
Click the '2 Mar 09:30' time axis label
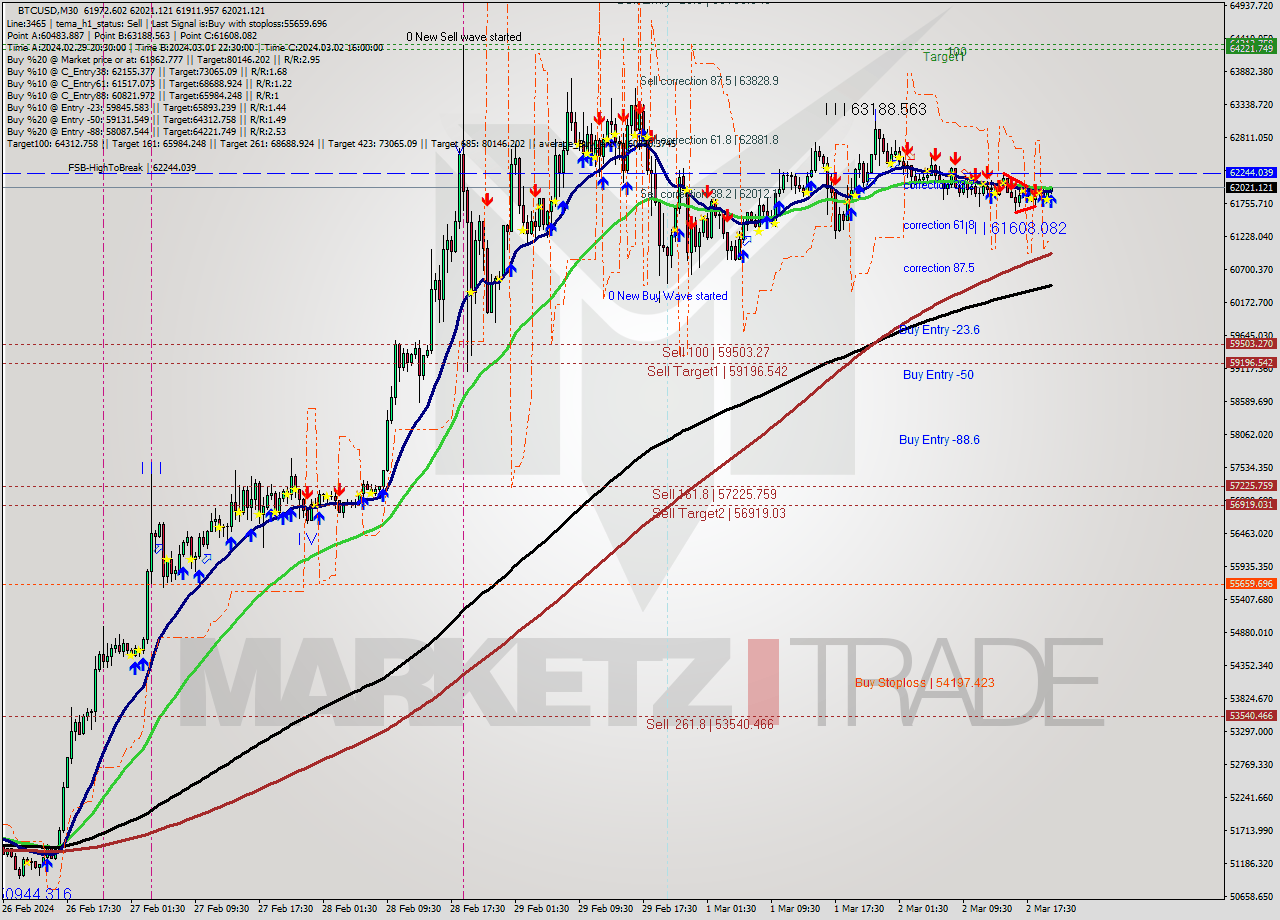(987, 909)
